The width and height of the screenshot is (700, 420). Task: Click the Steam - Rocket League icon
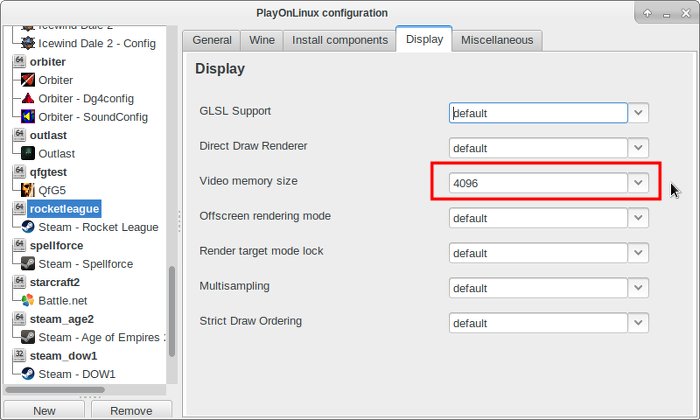coord(28,227)
